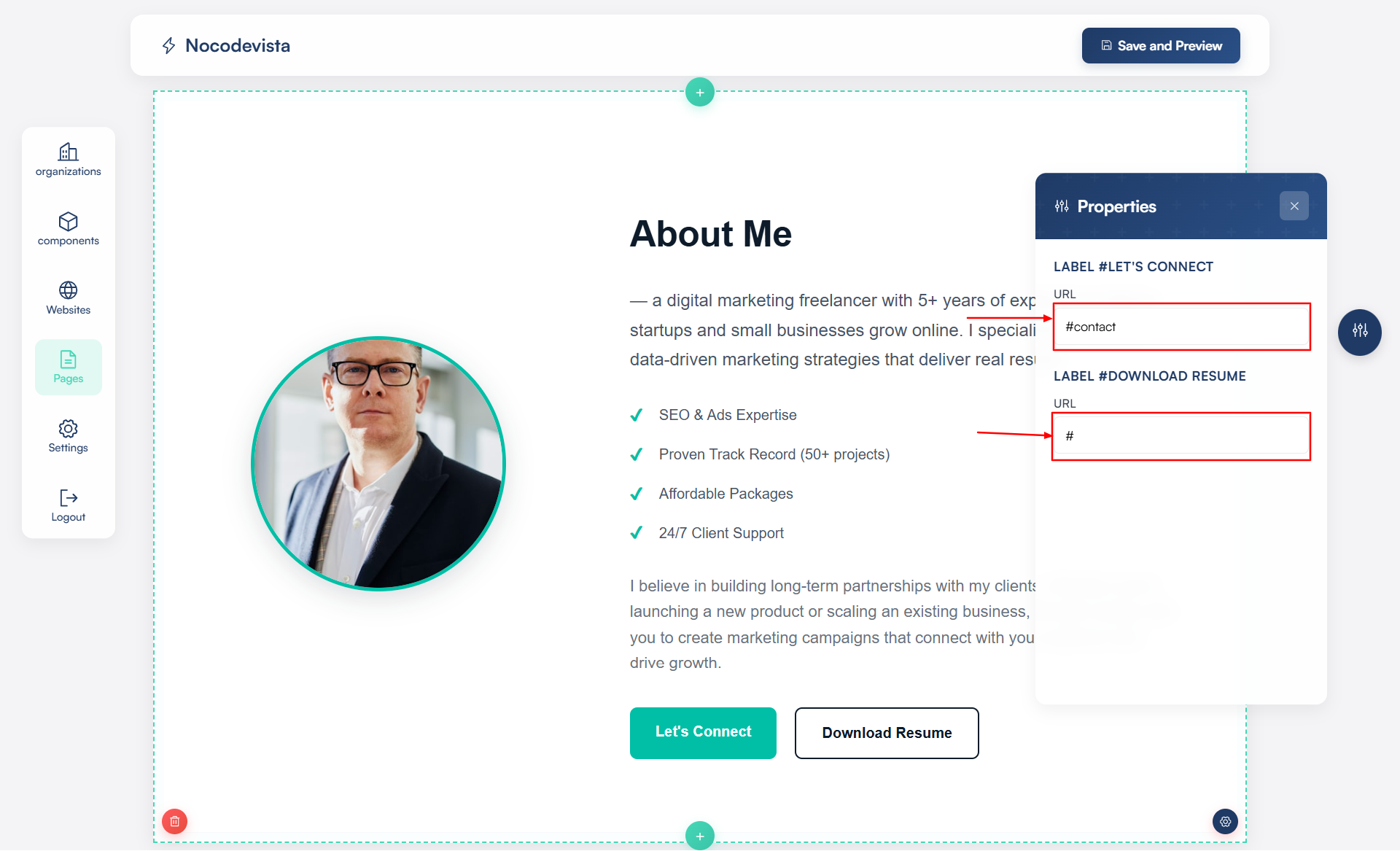Toggle the round properties sliders button
Image resolution: width=1400 pixels, height=851 pixels.
[1360, 332]
